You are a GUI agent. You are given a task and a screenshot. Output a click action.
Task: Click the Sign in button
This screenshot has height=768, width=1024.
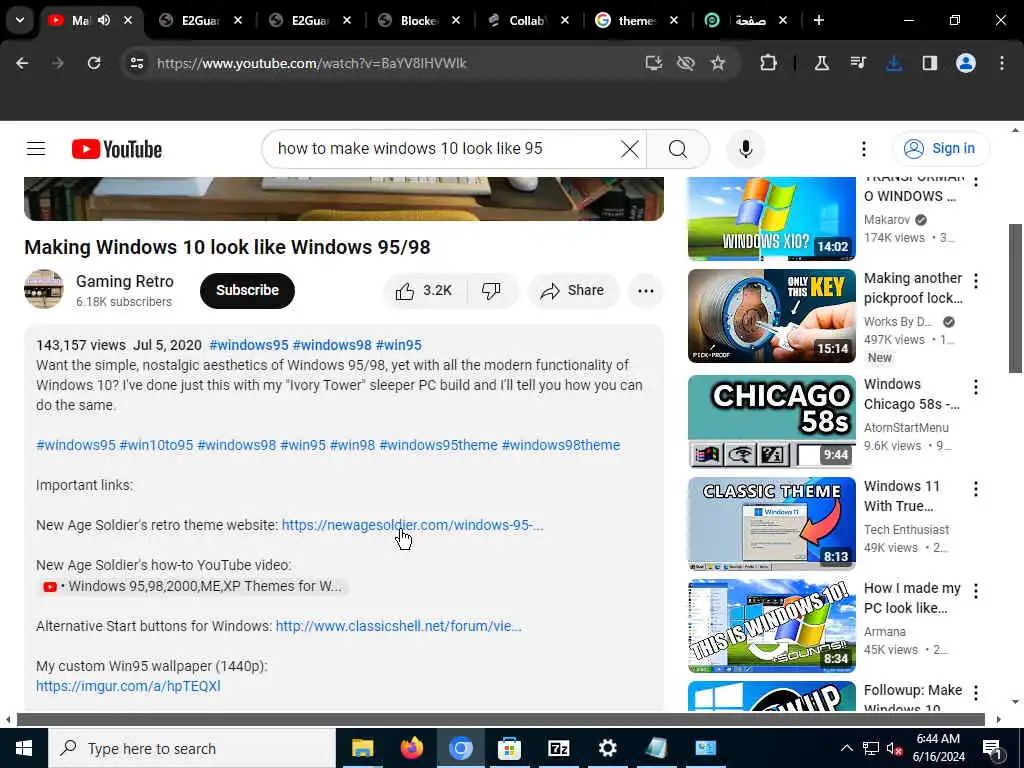click(940, 149)
